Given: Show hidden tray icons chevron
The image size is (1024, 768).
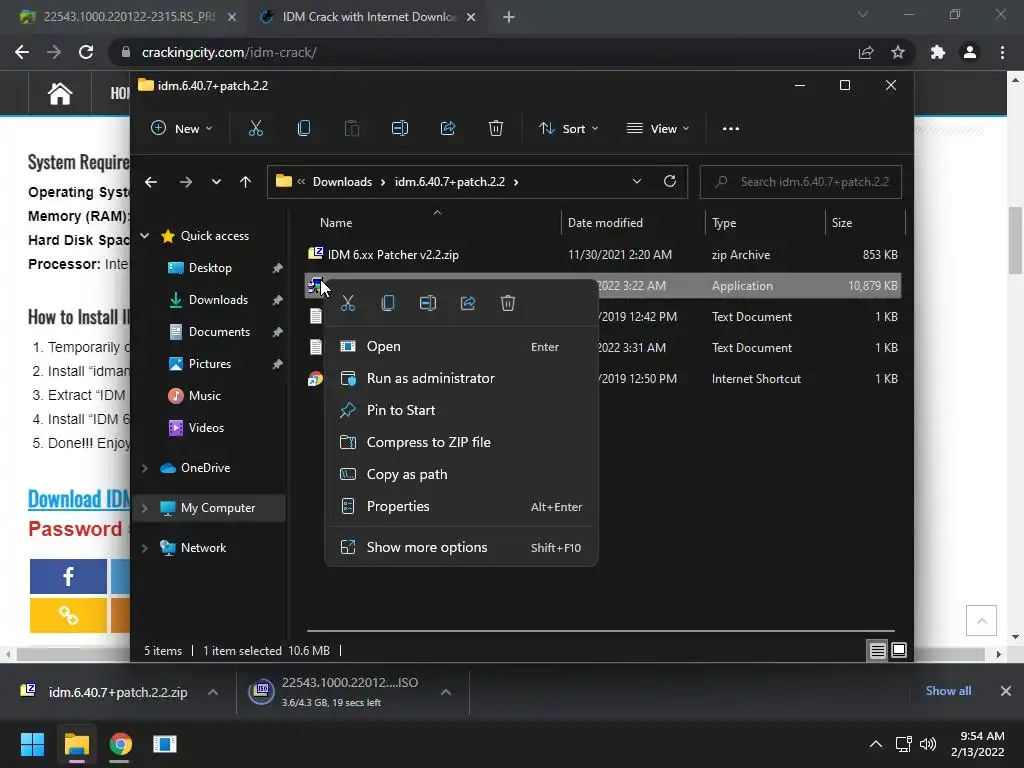Looking at the screenshot, I should click(x=876, y=744).
